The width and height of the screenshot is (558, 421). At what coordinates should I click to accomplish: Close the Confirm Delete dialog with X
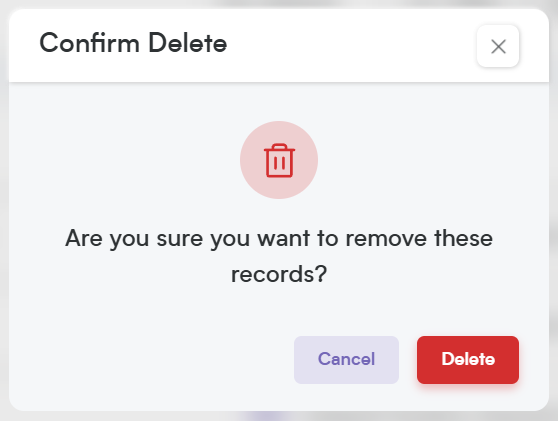(498, 46)
